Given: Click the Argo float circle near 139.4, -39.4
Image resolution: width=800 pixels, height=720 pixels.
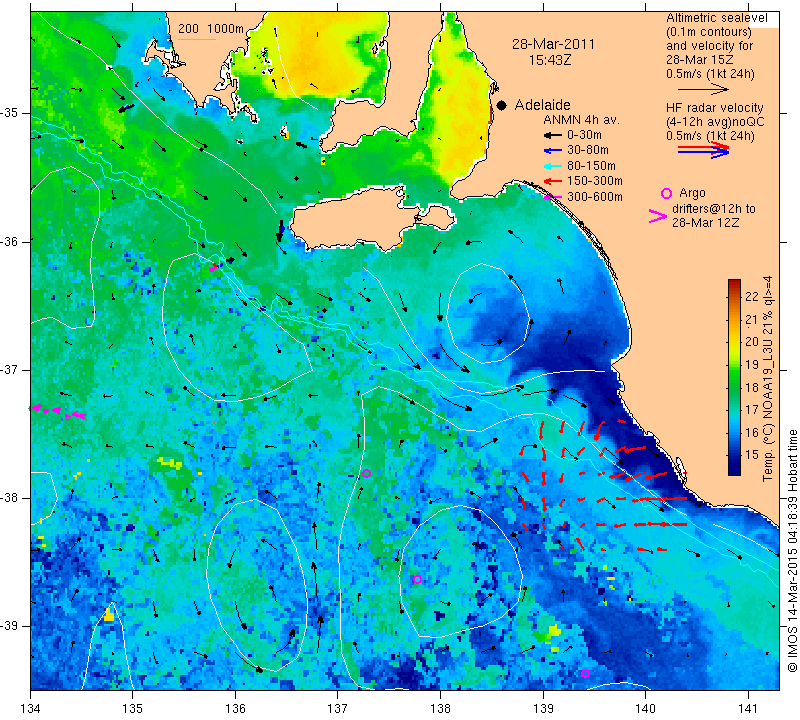Looking at the screenshot, I should pyautogui.click(x=585, y=674).
